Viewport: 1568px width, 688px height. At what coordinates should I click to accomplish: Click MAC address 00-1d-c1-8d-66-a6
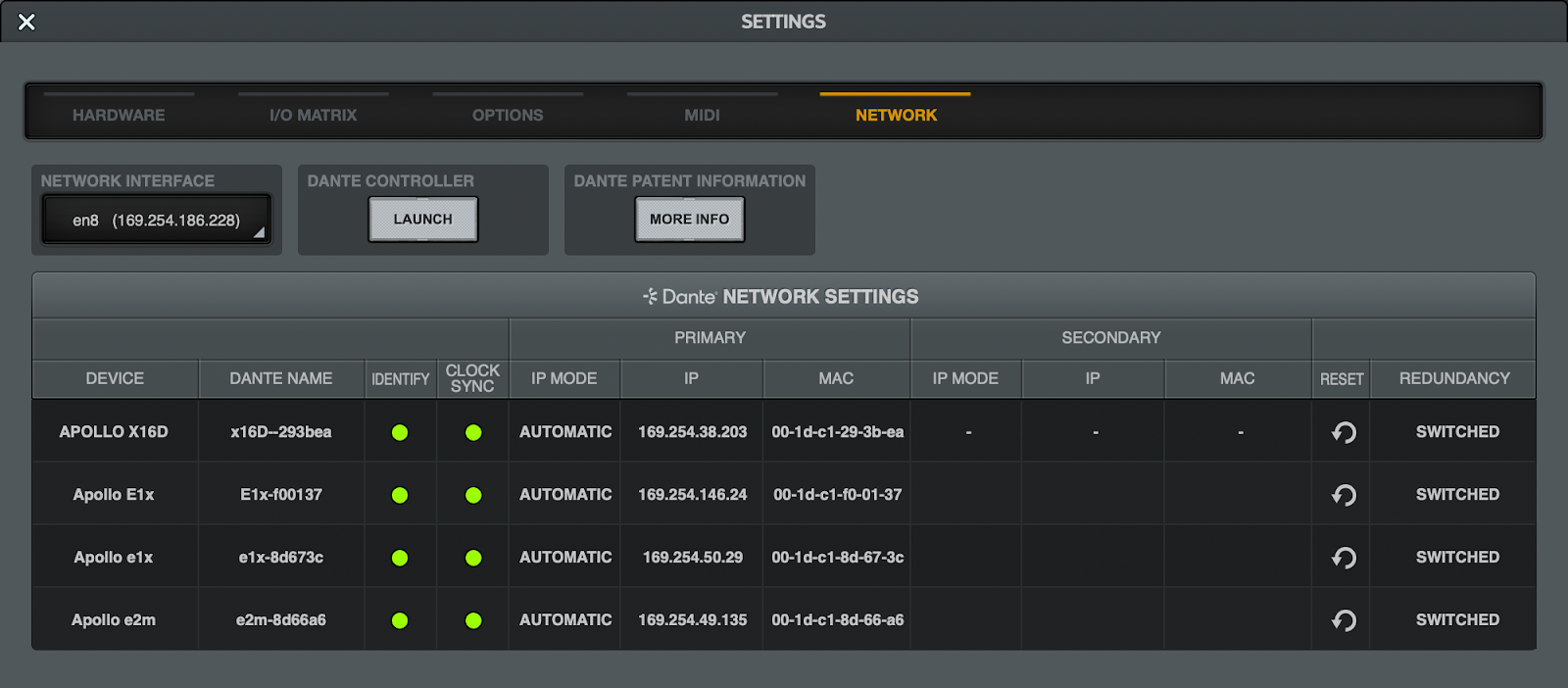[x=838, y=619]
